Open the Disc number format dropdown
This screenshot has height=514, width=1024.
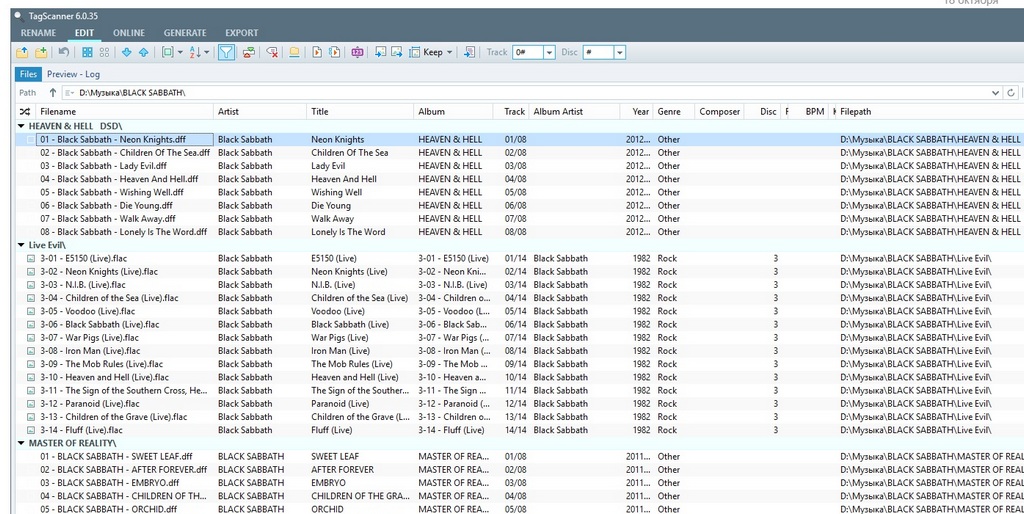pos(619,53)
